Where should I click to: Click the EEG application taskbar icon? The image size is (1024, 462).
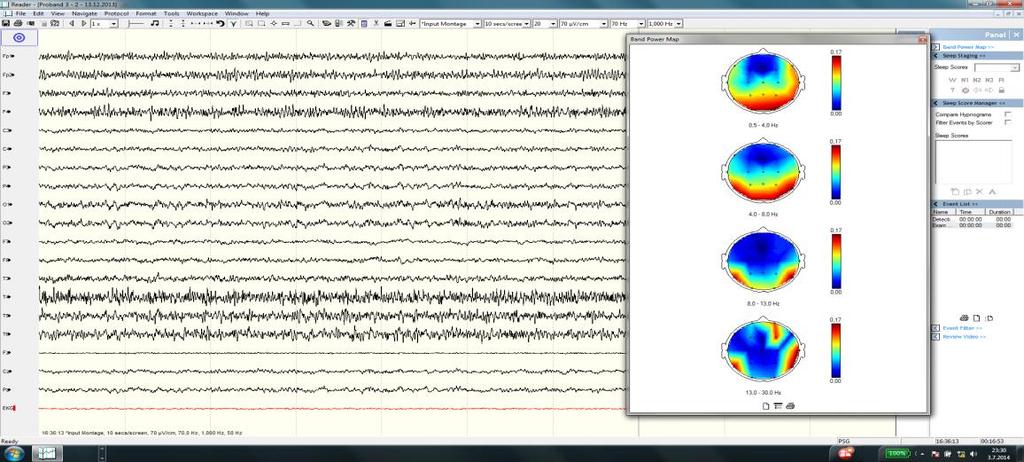48,453
